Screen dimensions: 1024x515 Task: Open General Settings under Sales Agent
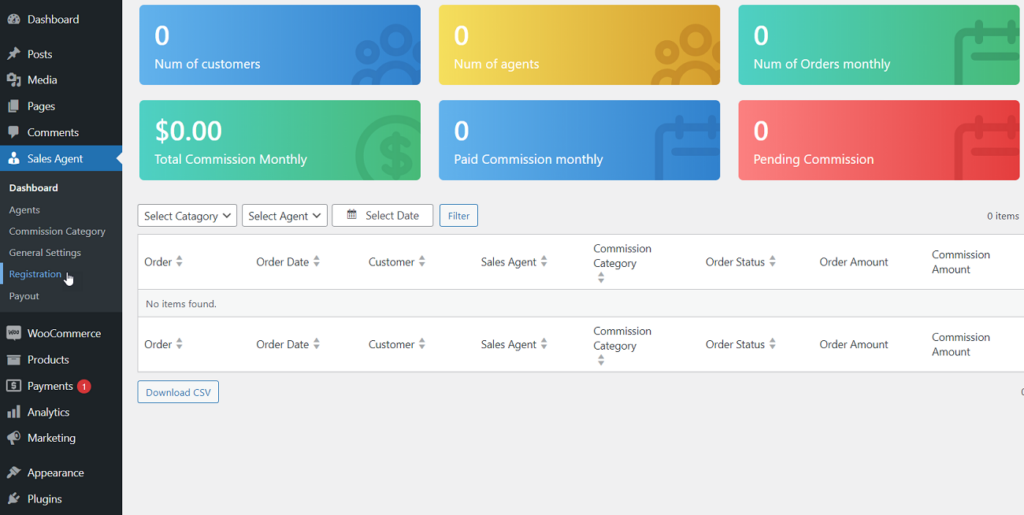click(45, 253)
